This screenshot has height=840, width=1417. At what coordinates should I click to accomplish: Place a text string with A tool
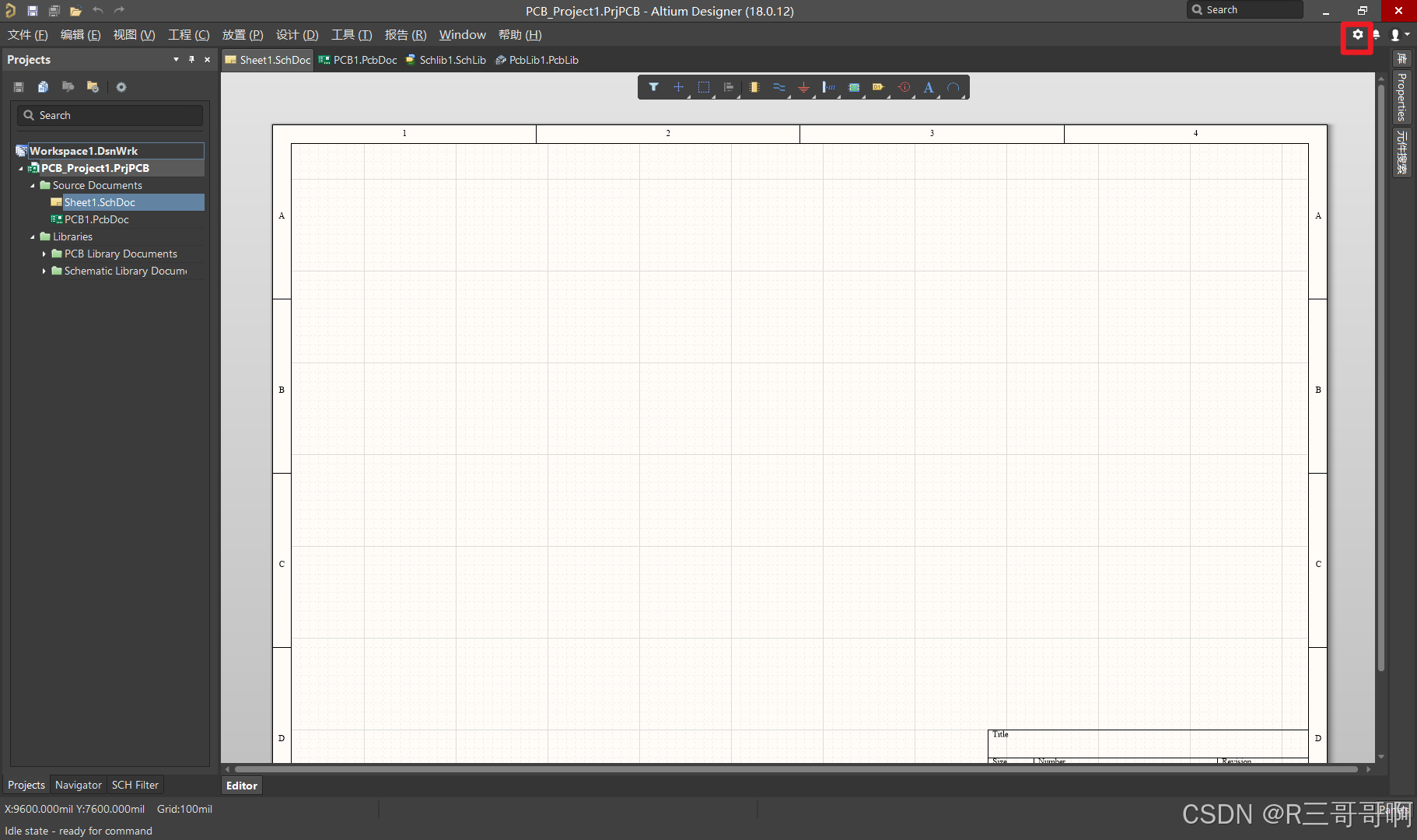point(929,87)
